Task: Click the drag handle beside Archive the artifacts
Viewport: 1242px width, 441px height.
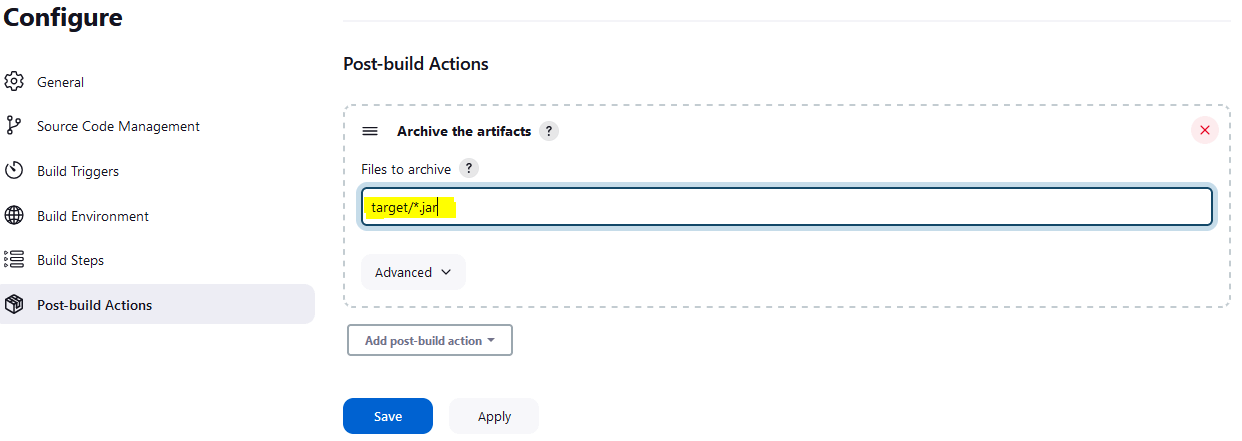Action: (370, 131)
